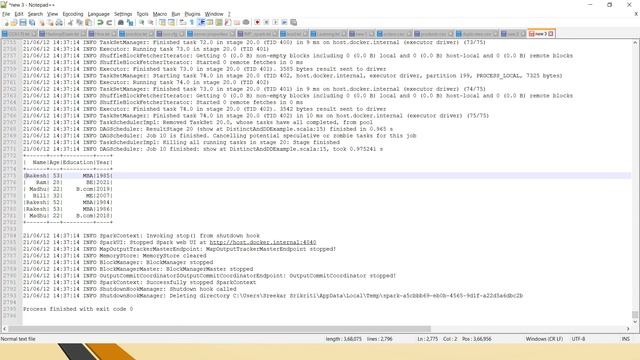Screen dimensions: 640x360
Task: Click the Open file toolbar icon
Action: (14, 22)
